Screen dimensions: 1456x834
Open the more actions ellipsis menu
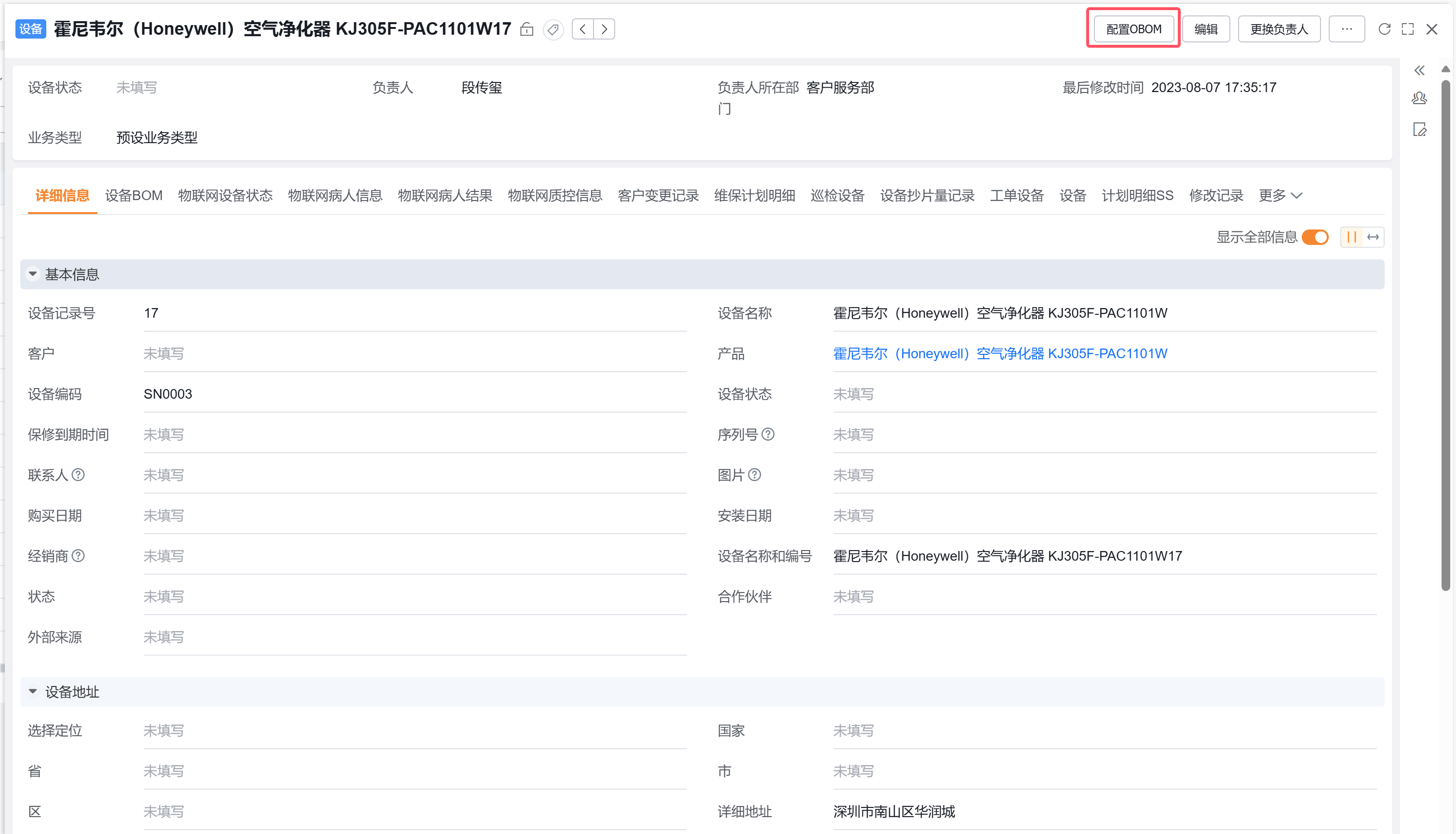click(1347, 29)
